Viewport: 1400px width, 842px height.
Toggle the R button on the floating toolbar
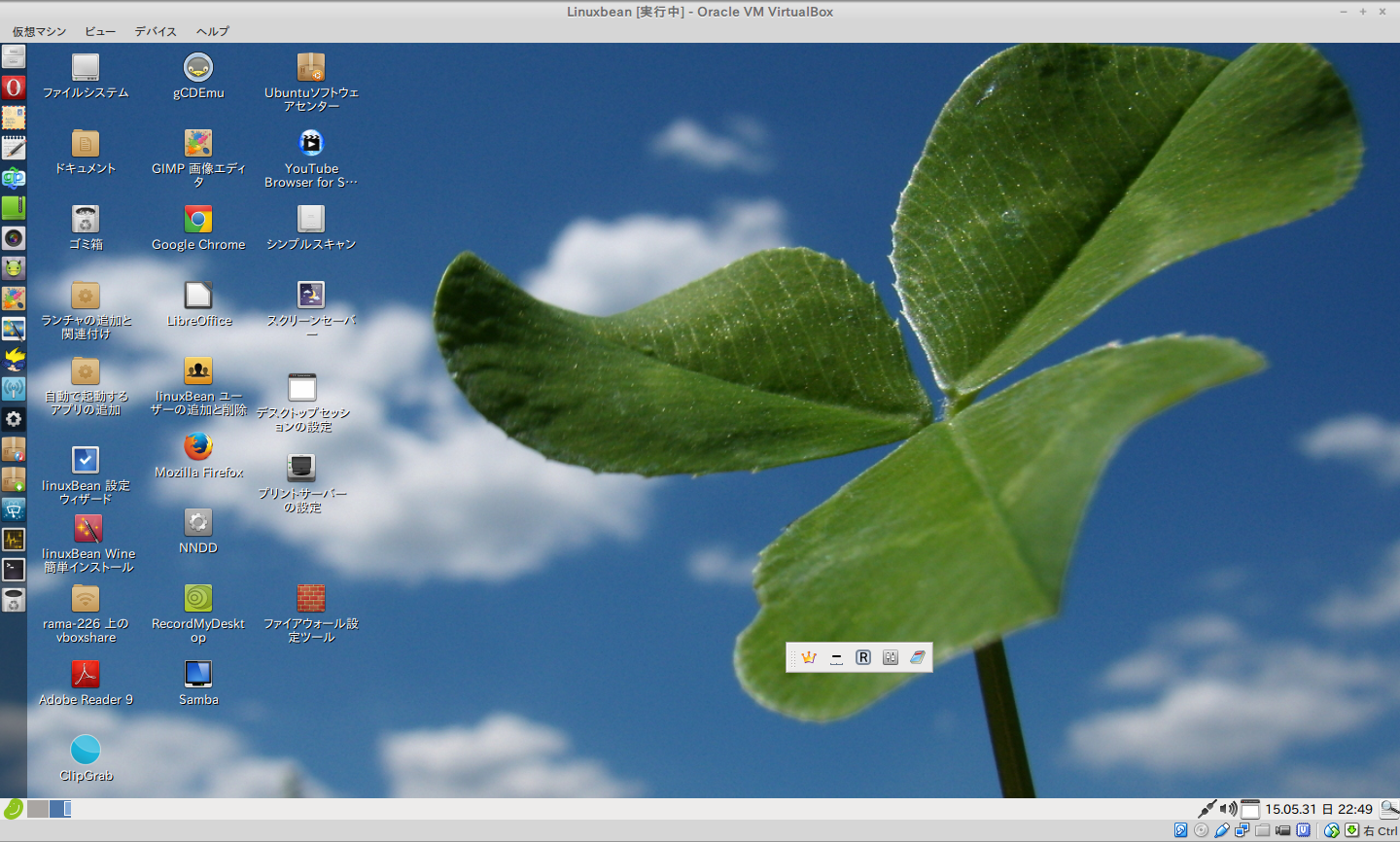(x=862, y=658)
